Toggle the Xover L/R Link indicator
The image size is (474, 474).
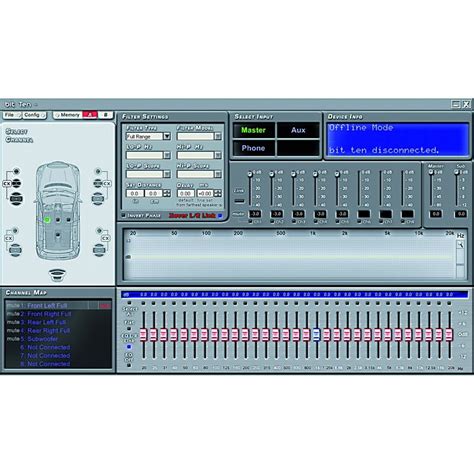220,216
